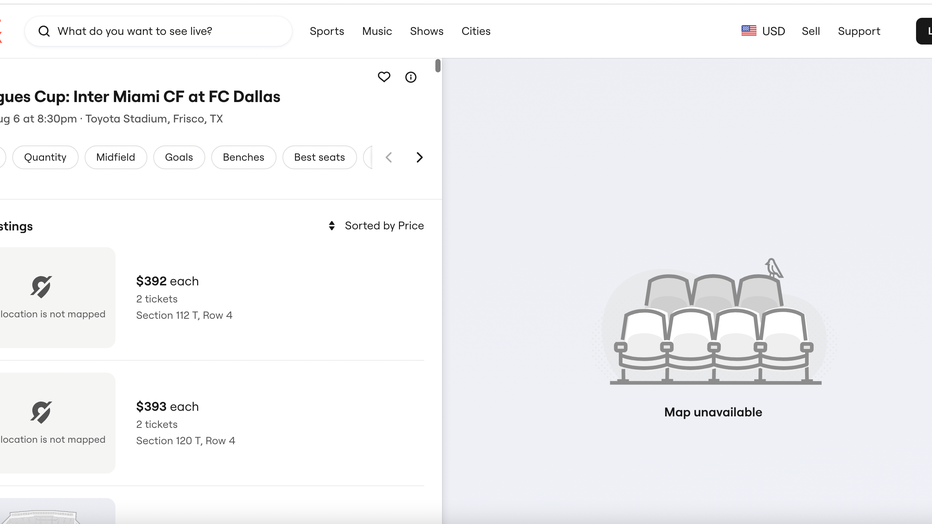Focus the 'What do you want to see live?' search field
This screenshot has width=932, height=524.
tap(158, 31)
